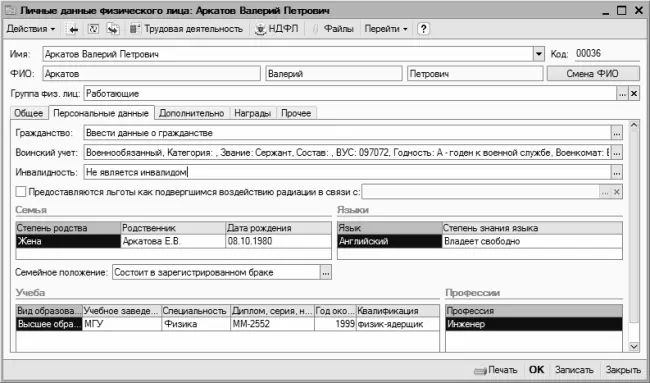Screen dimensions: 650x383
Task: Select relative Аркатова Е.В. cell
Action: pyautogui.click(x=173, y=241)
